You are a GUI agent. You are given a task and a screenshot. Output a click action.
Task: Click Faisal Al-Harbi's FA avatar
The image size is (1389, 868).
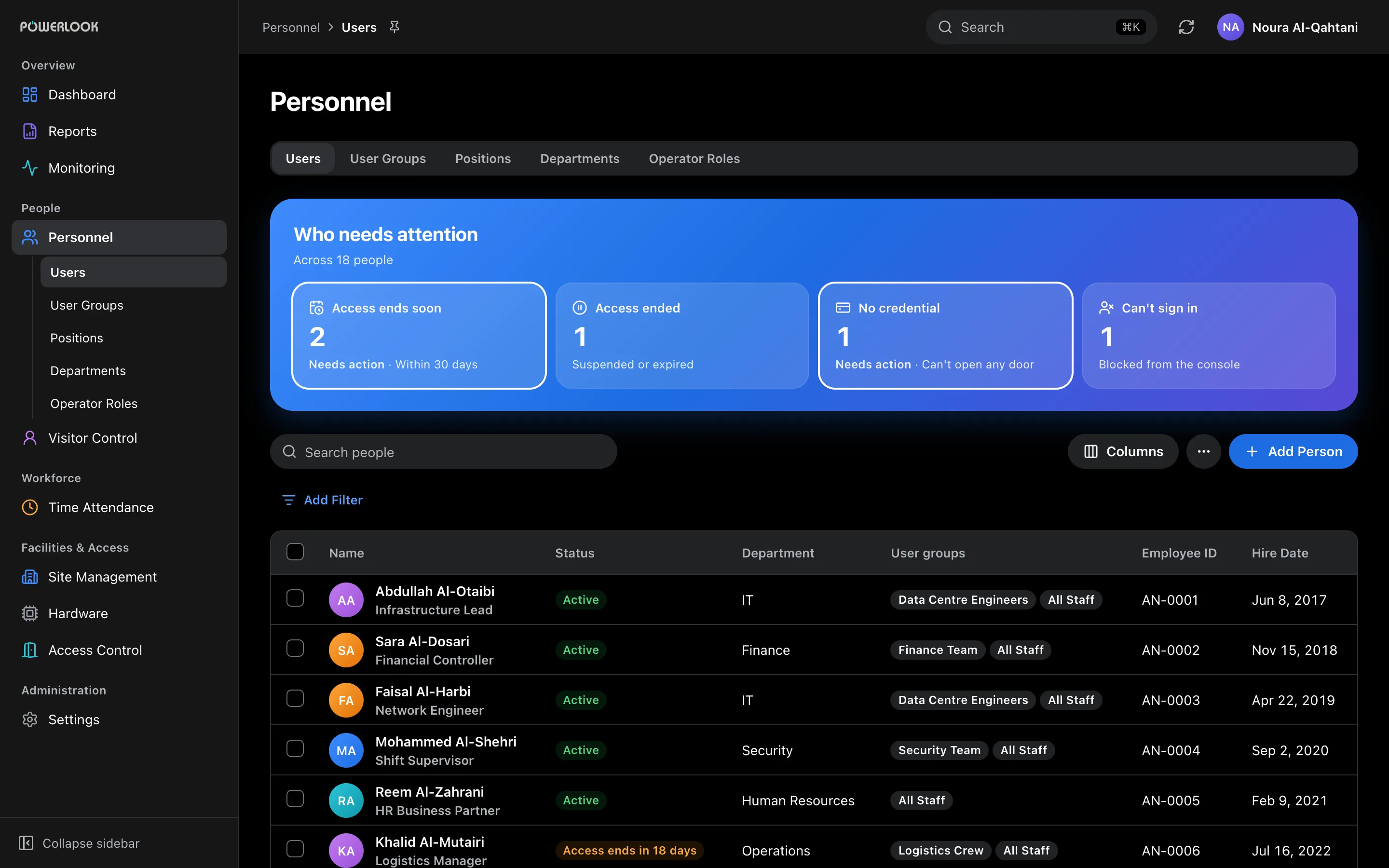point(346,700)
